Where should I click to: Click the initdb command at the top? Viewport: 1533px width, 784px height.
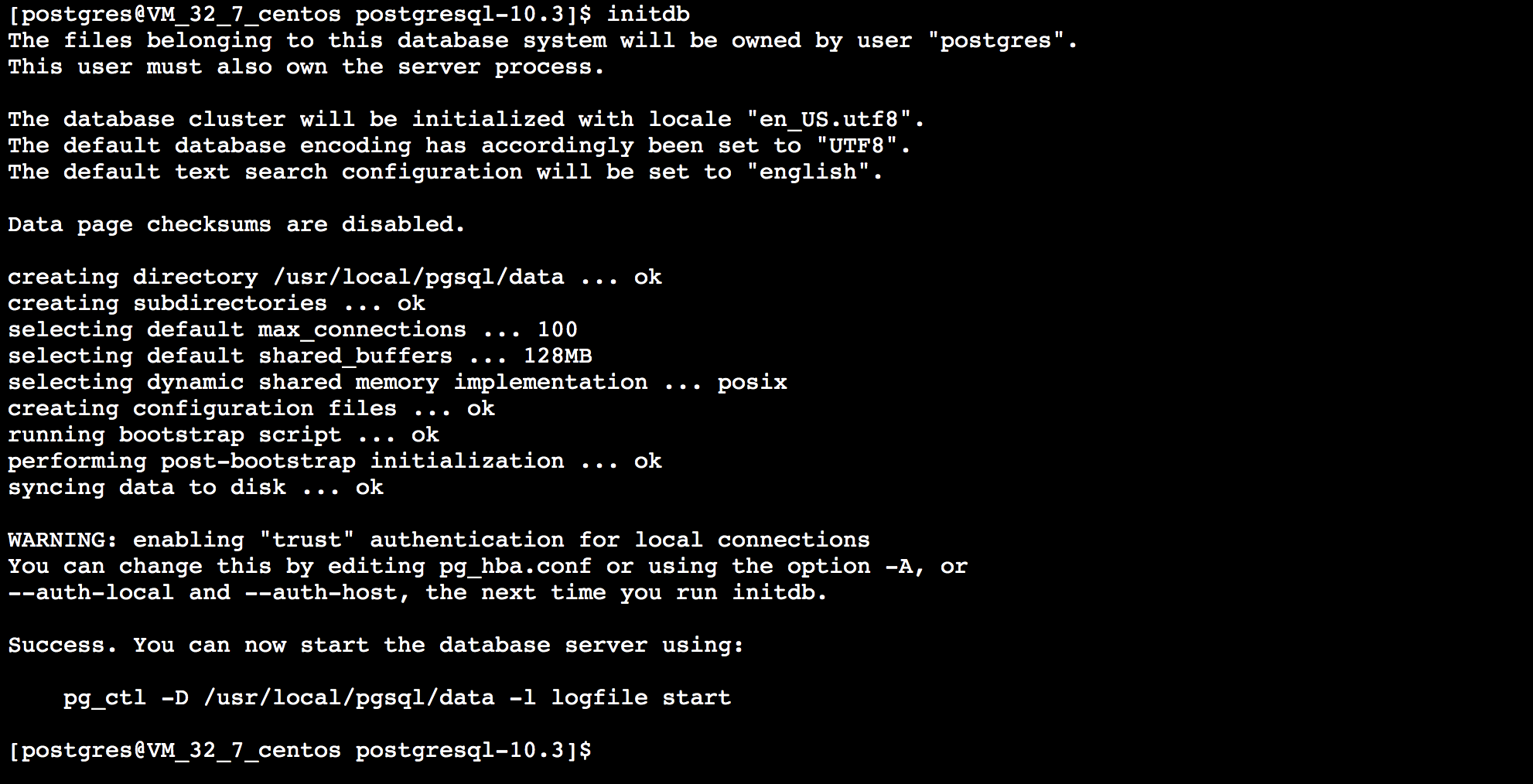pyautogui.click(x=648, y=14)
